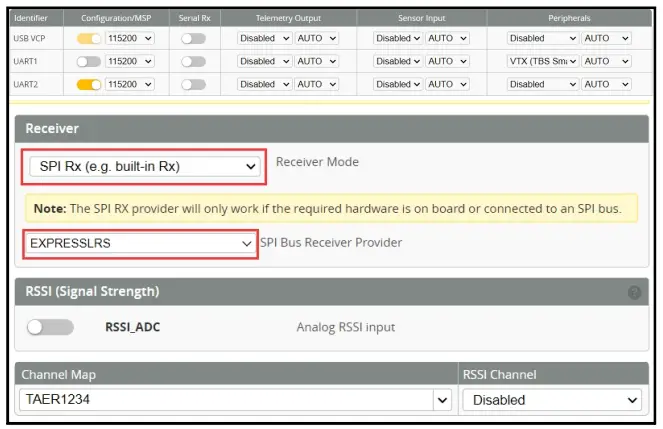Open the Channel Map dropdown arrow
663x429 pixels.
(443, 400)
